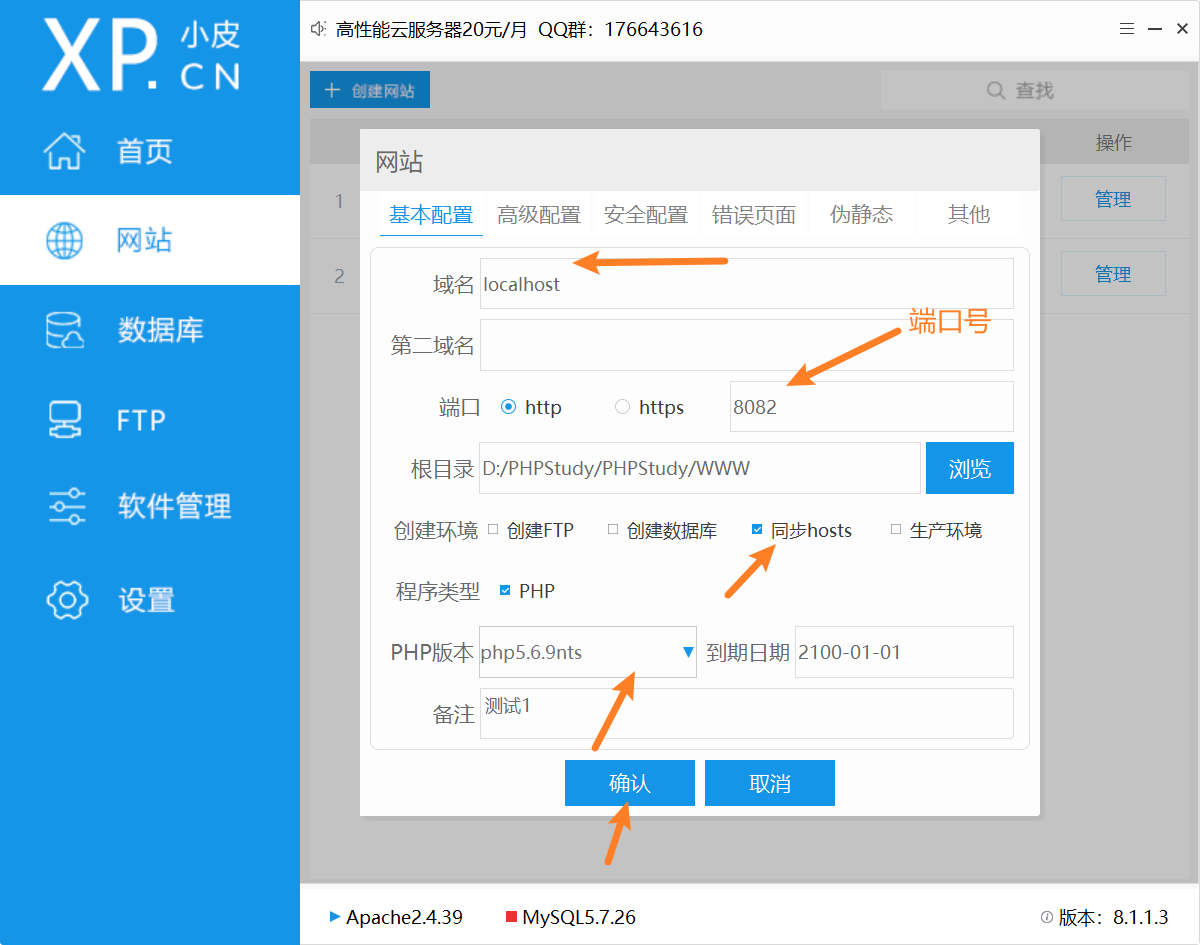Switch to the 其他 tab
This screenshot has width=1200, height=945.
click(969, 214)
